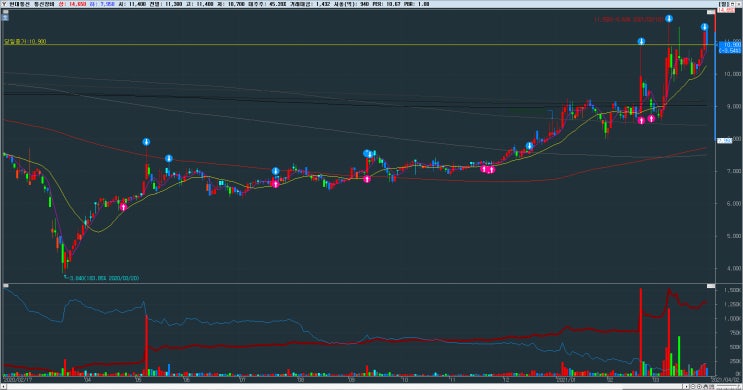Expand the price panel handle at top right
The image size is (743, 390).
[x=711, y=12]
